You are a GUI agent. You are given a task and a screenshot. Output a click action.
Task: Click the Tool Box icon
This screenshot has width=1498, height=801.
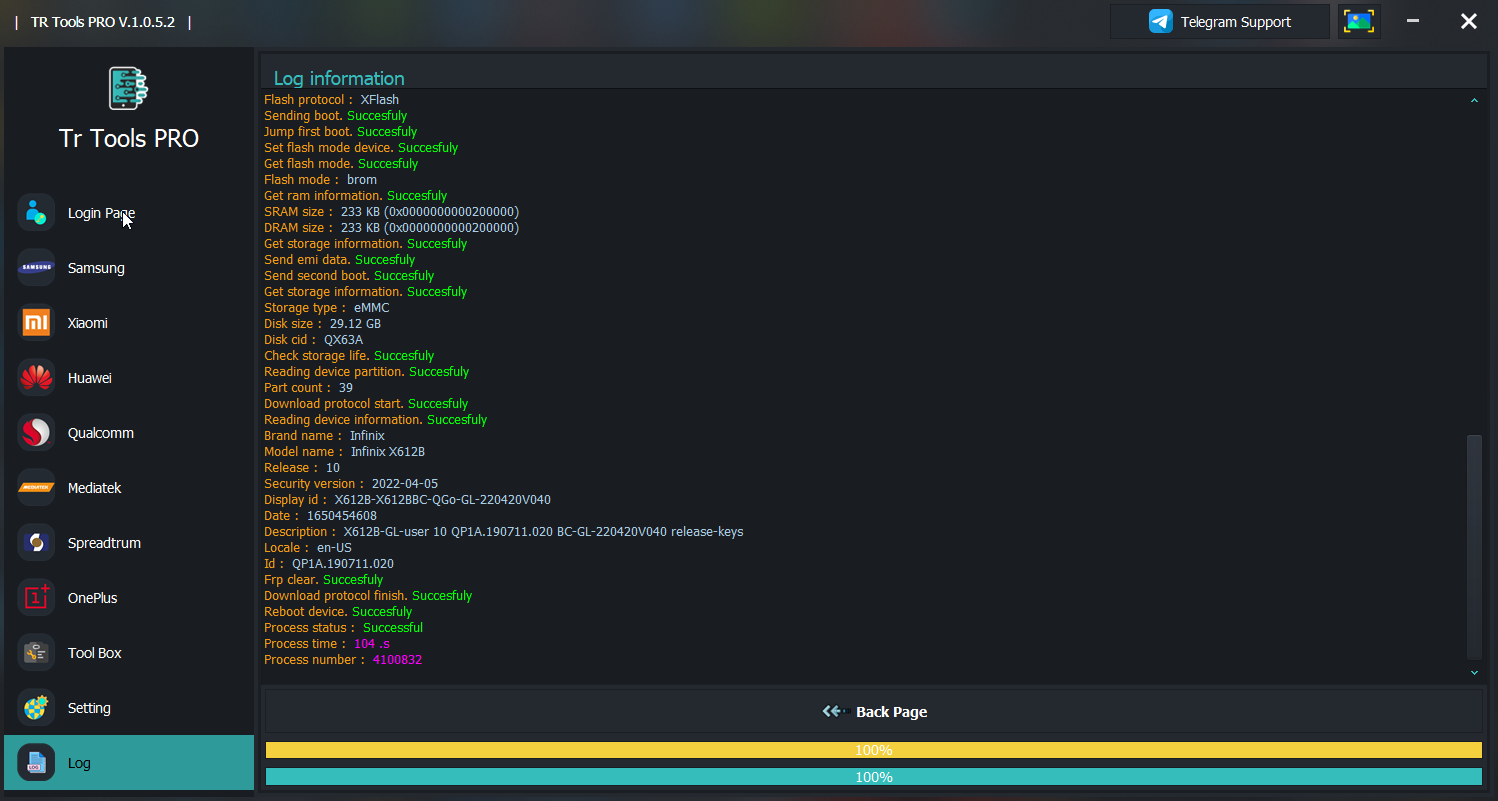[36, 653]
